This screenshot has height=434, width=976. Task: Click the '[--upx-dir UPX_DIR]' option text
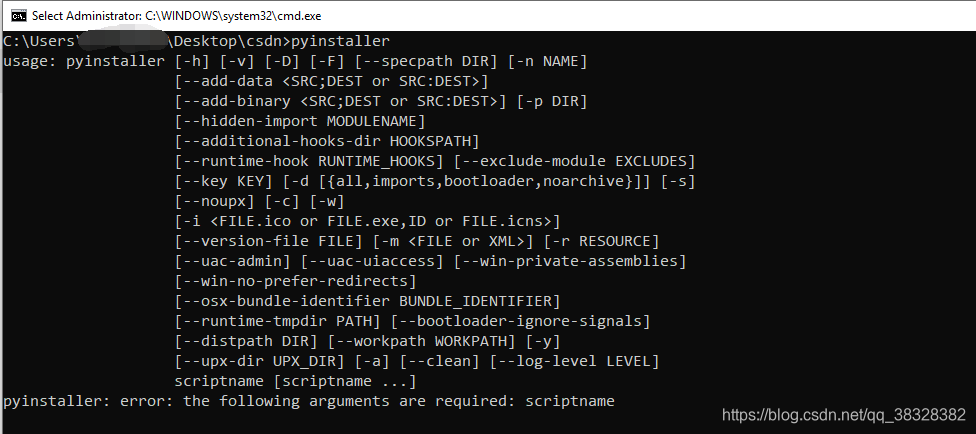click(260, 361)
